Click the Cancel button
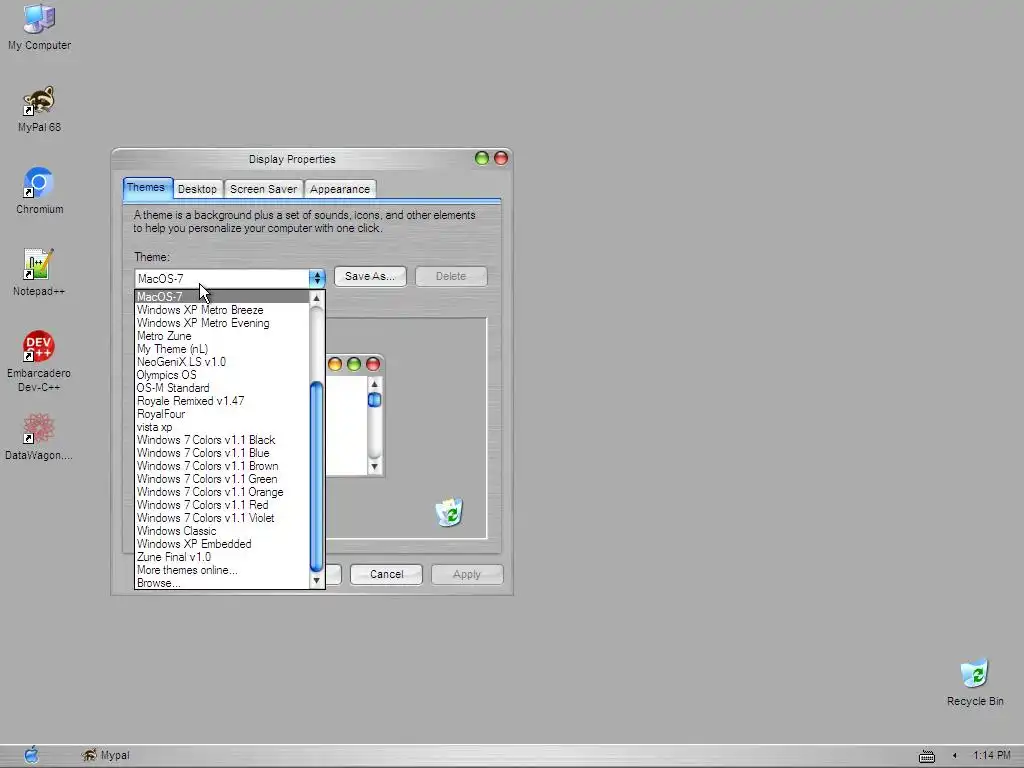Image resolution: width=1024 pixels, height=768 pixels. tap(386, 574)
